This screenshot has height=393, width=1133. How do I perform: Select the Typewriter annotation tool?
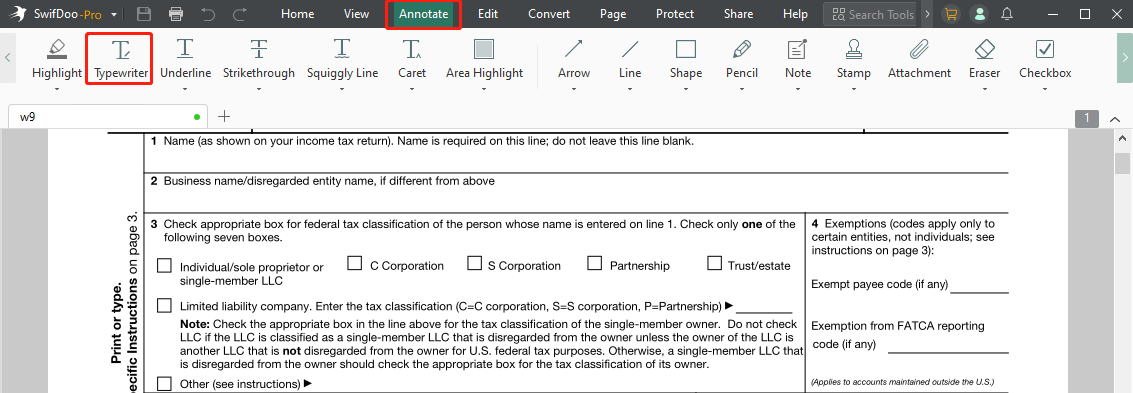click(121, 59)
